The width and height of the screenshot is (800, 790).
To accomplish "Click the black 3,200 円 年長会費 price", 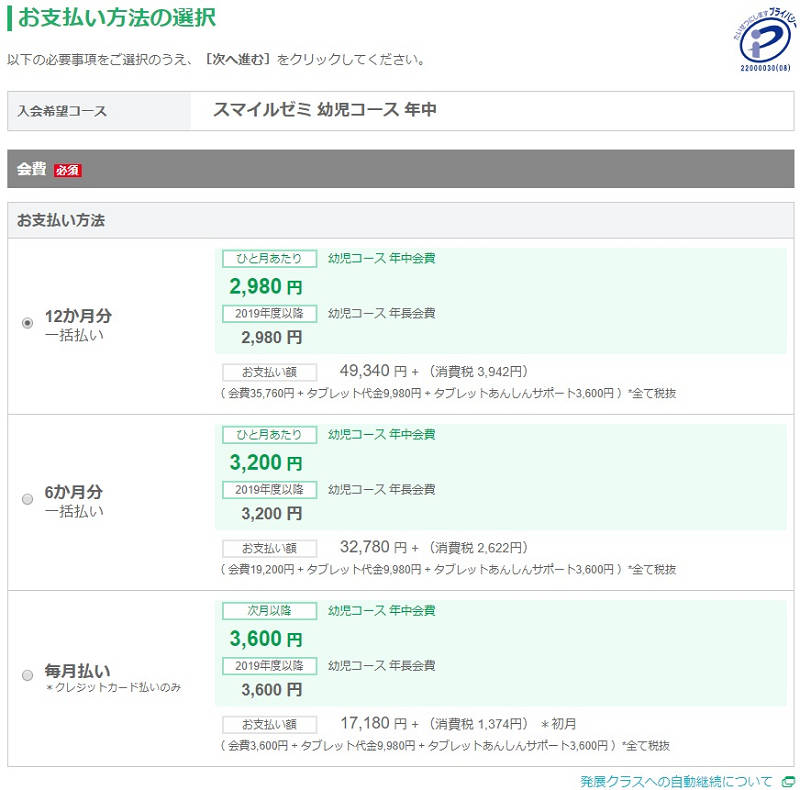I will pos(271,513).
